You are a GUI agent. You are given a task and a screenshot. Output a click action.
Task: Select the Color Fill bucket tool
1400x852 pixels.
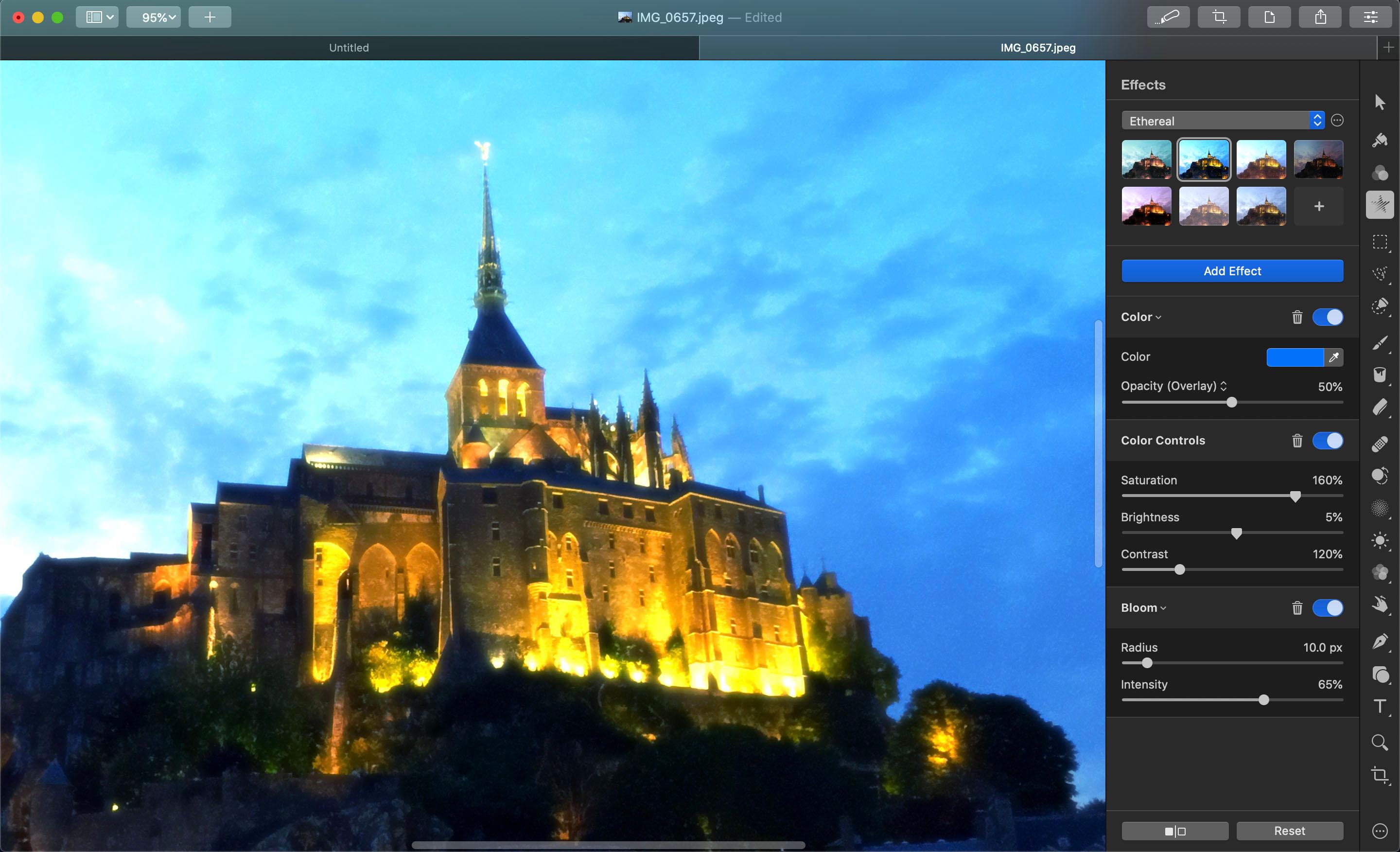click(x=1380, y=374)
